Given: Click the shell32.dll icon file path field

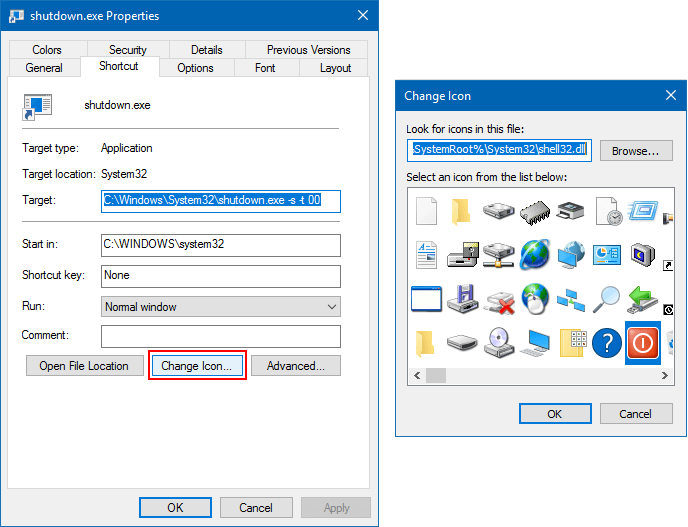Looking at the screenshot, I should (x=499, y=151).
